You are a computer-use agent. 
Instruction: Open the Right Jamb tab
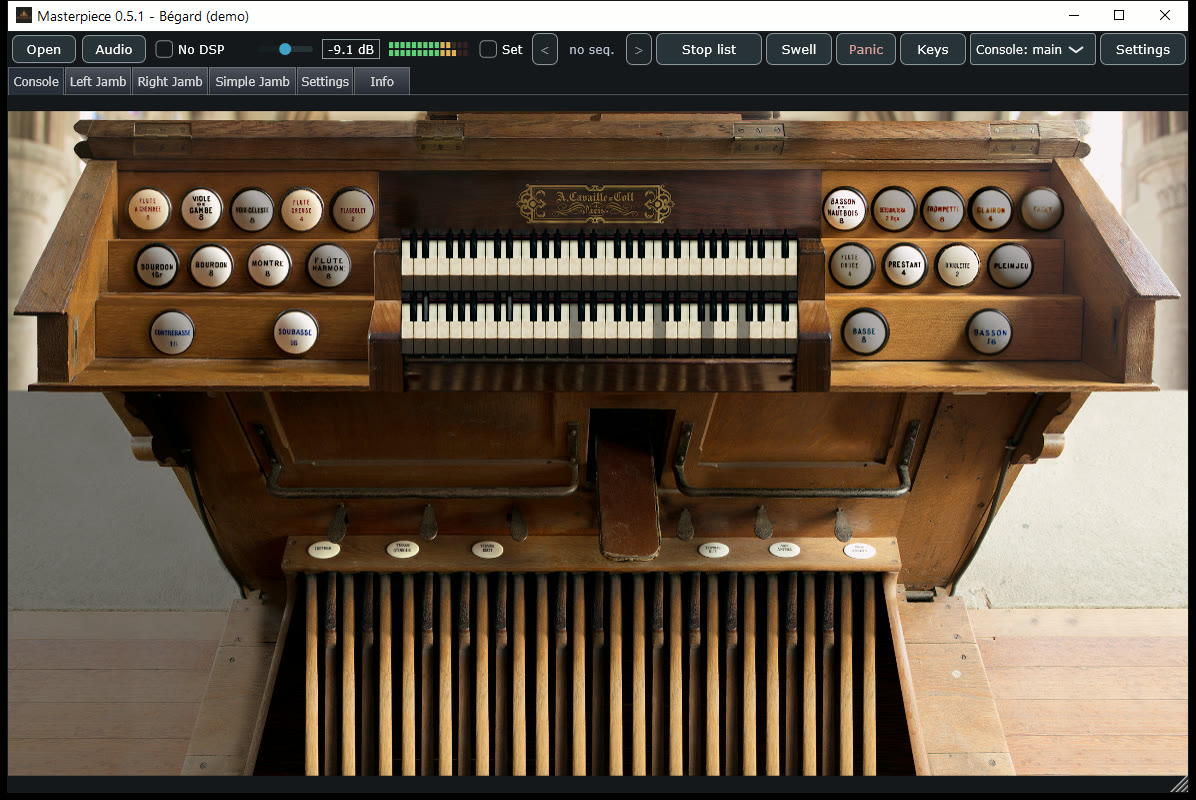(x=169, y=82)
